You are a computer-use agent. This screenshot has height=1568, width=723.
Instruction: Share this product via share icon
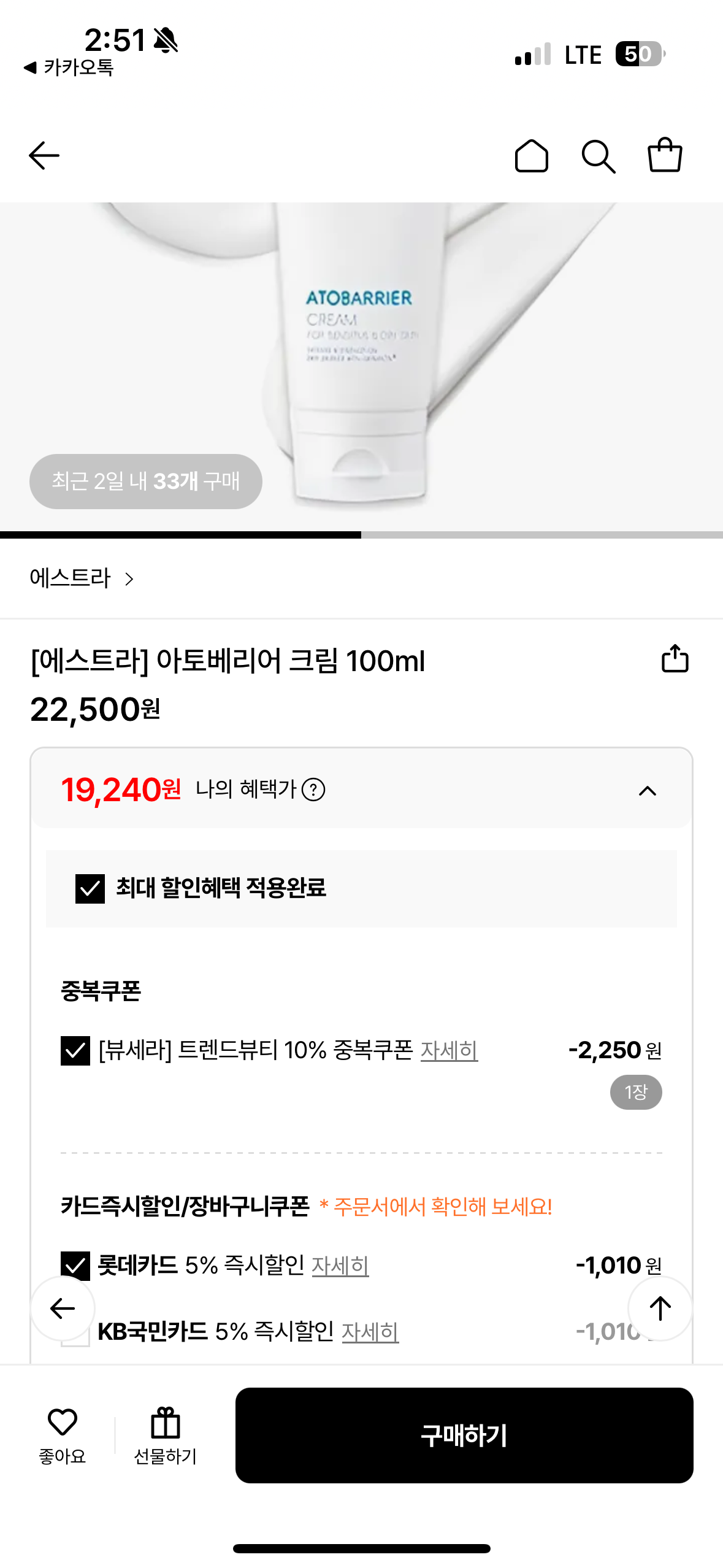click(675, 658)
